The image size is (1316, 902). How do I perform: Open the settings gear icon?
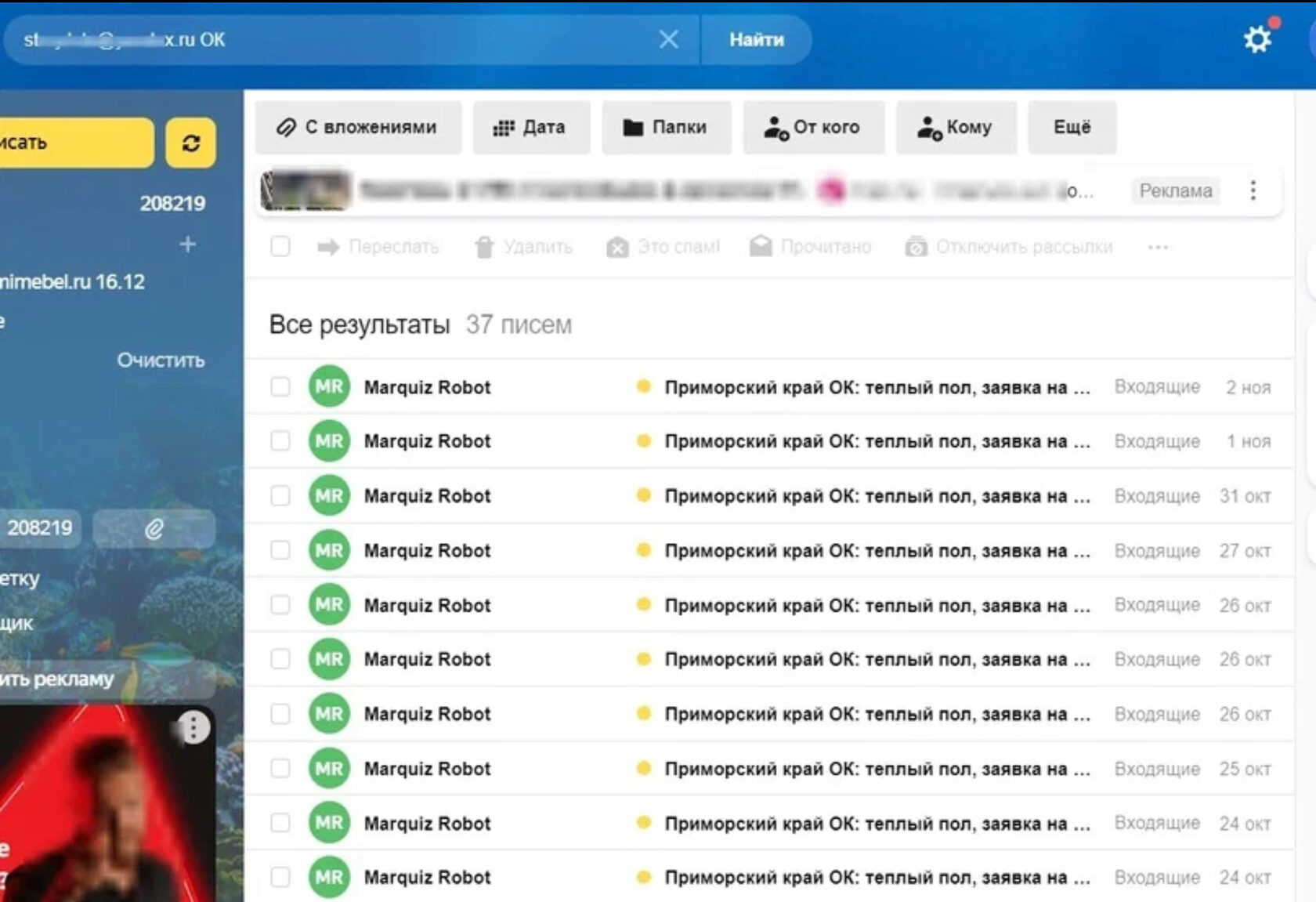1257,39
